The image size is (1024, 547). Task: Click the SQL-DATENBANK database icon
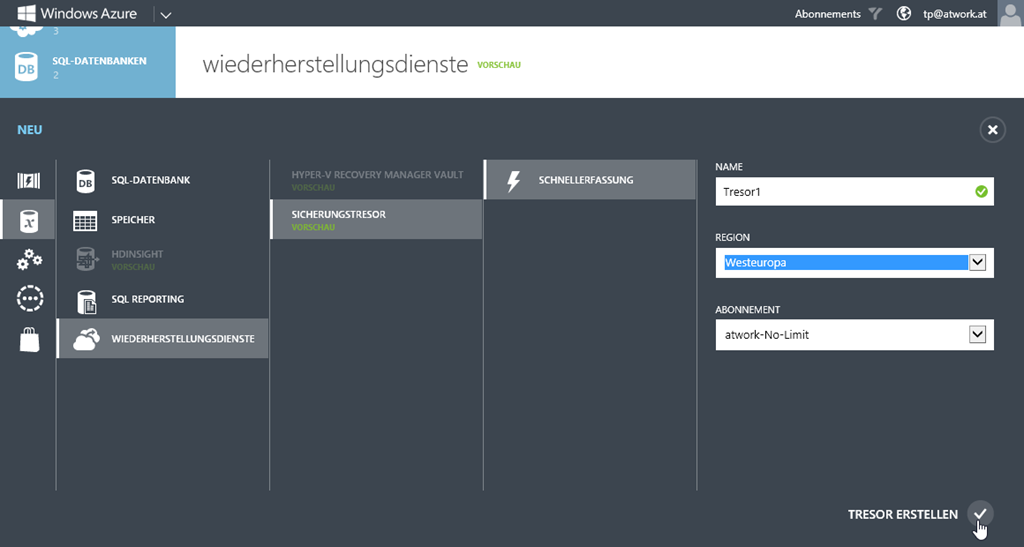(x=86, y=181)
